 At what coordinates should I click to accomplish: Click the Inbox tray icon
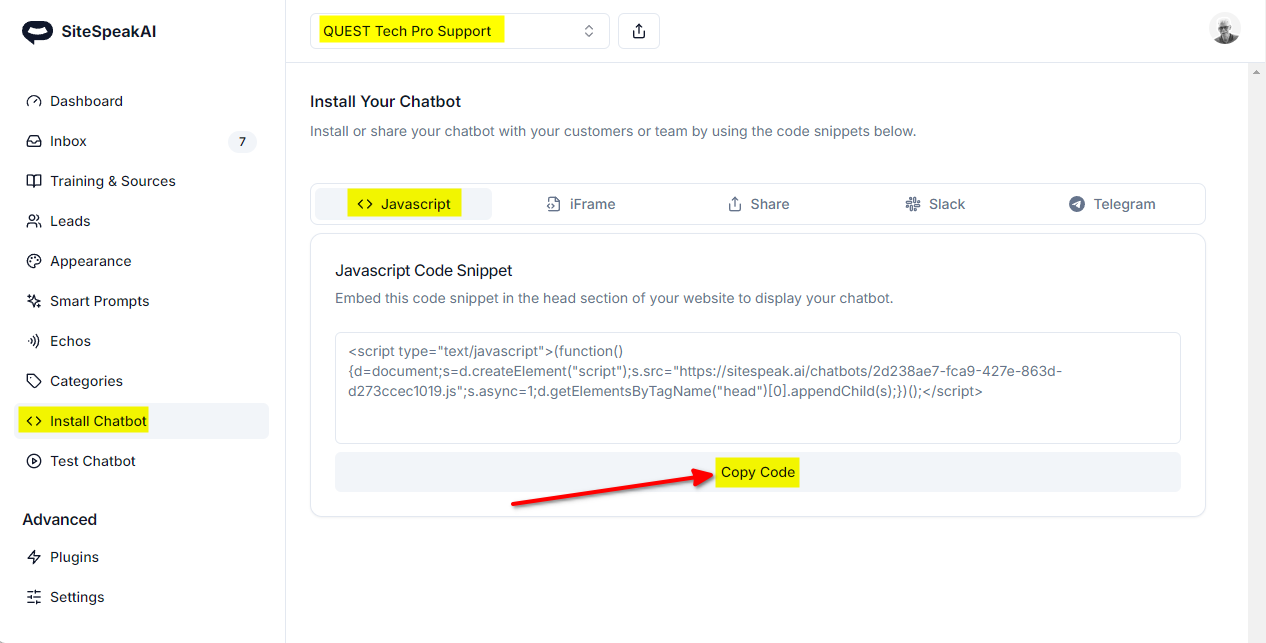[x=34, y=141]
